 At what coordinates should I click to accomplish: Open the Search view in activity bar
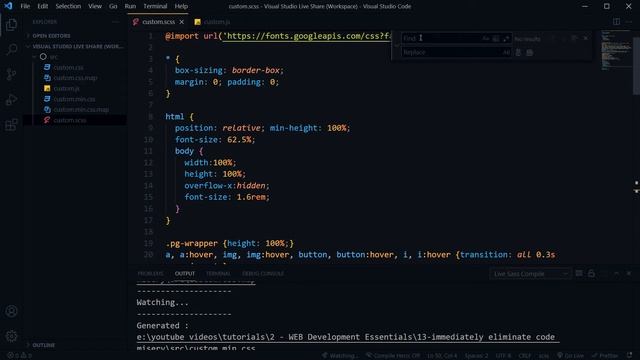[11, 49]
